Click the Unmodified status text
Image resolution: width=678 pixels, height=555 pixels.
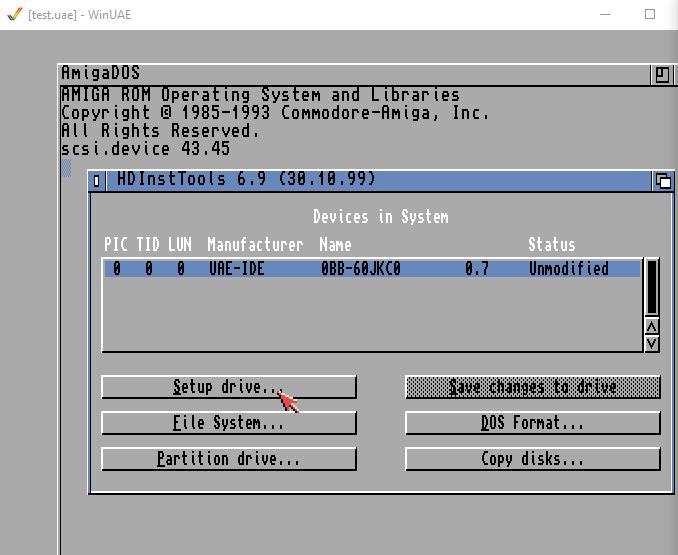point(569,269)
